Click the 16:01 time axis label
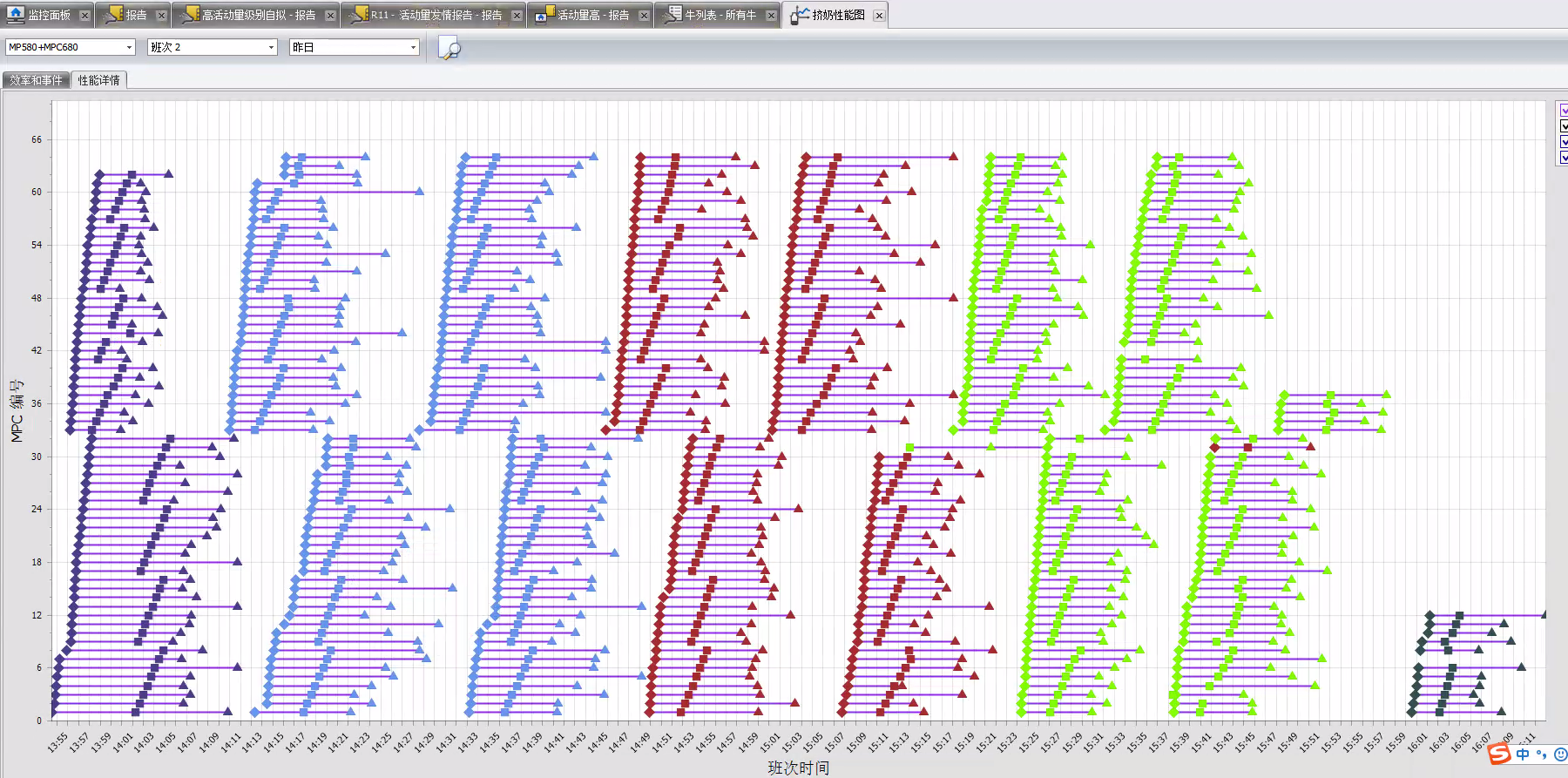 1418,742
